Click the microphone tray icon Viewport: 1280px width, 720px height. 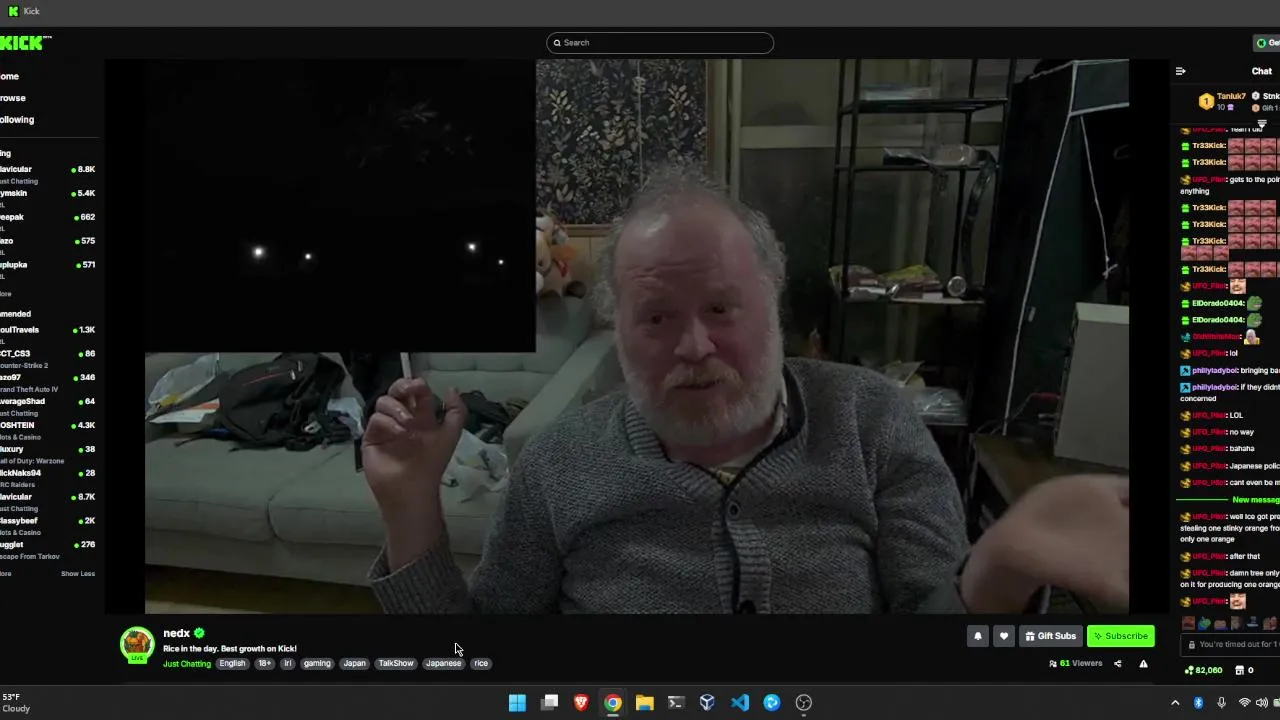[x=1221, y=703]
